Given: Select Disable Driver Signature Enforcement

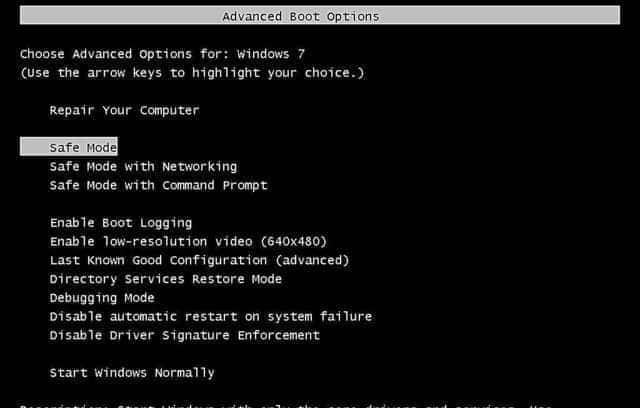Looking at the screenshot, I should 184,335.
